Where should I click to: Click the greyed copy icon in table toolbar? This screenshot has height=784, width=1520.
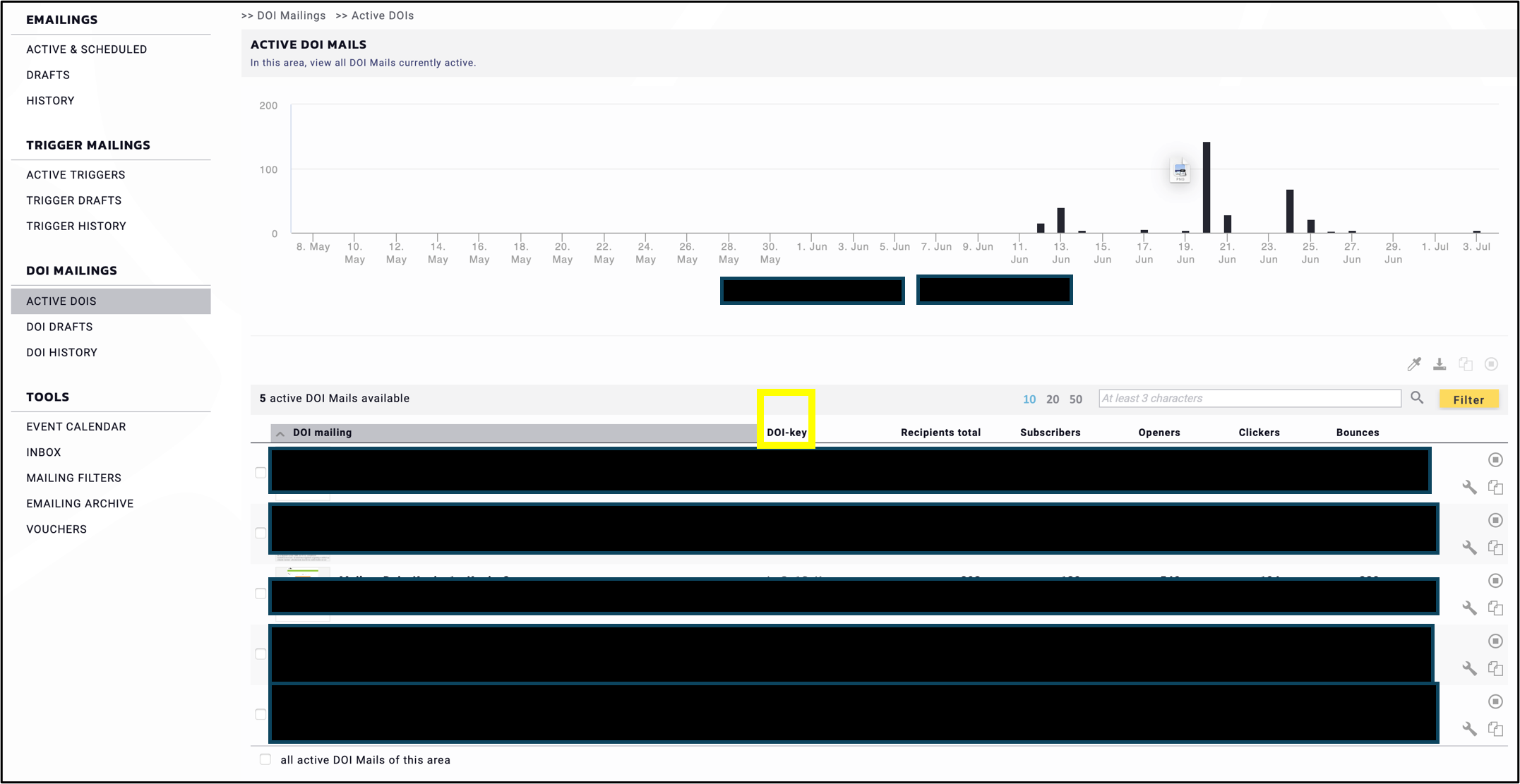coord(1466,364)
